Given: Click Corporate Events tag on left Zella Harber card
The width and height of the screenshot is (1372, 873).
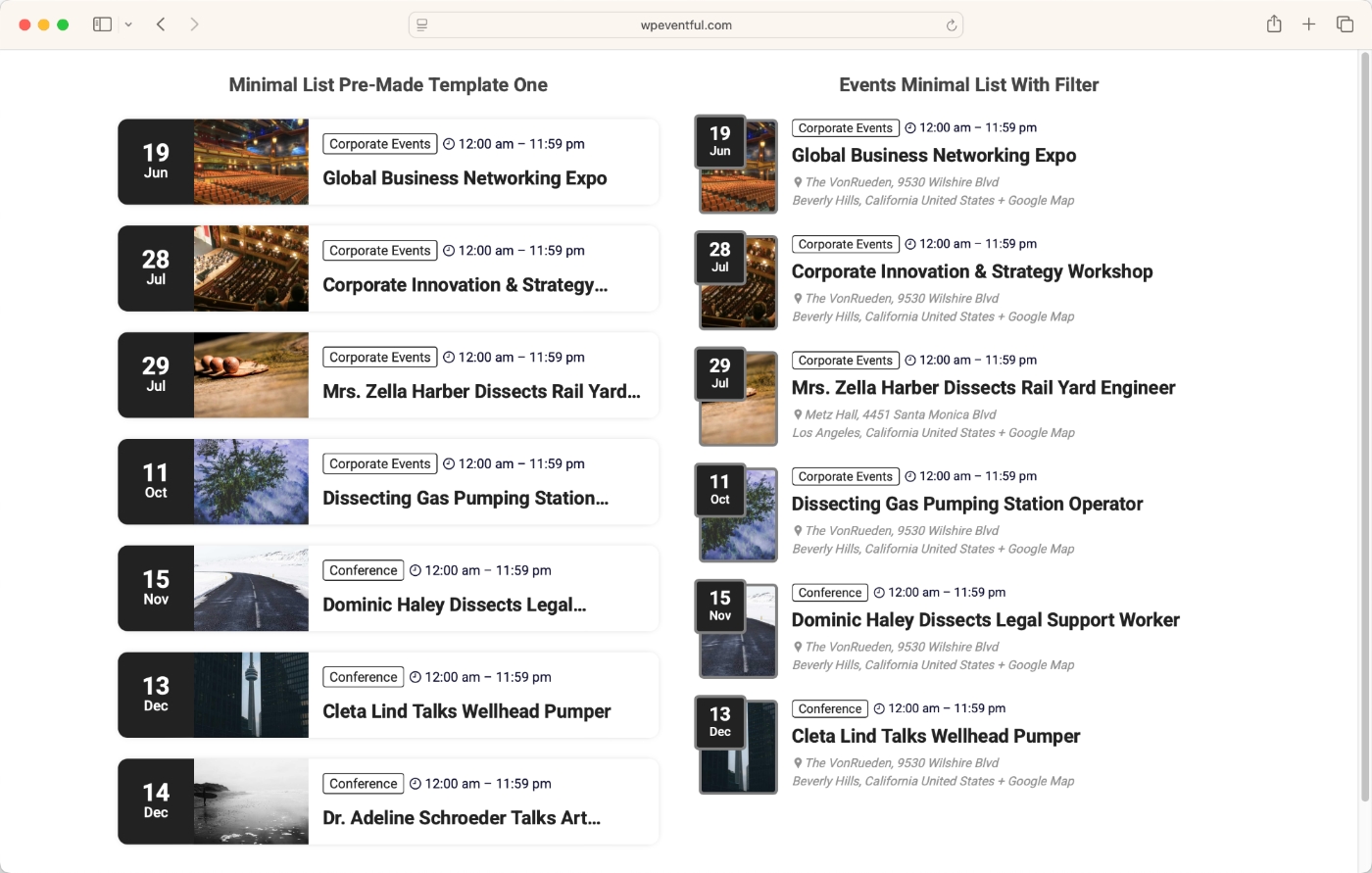Looking at the screenshot, I should point(380,358).
